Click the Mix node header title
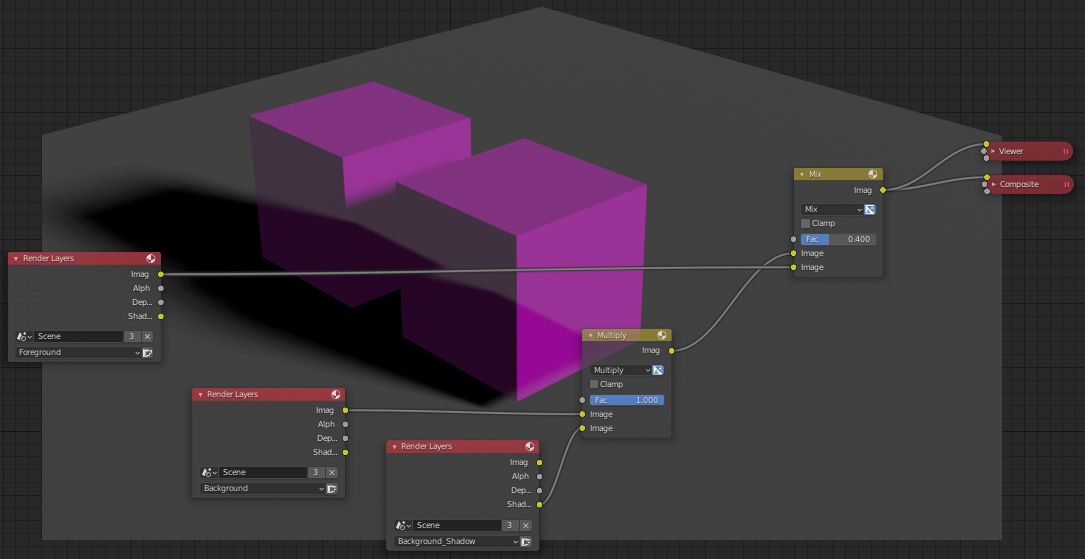The height and width of the screenshot is (559, 1085). (815, 174)
